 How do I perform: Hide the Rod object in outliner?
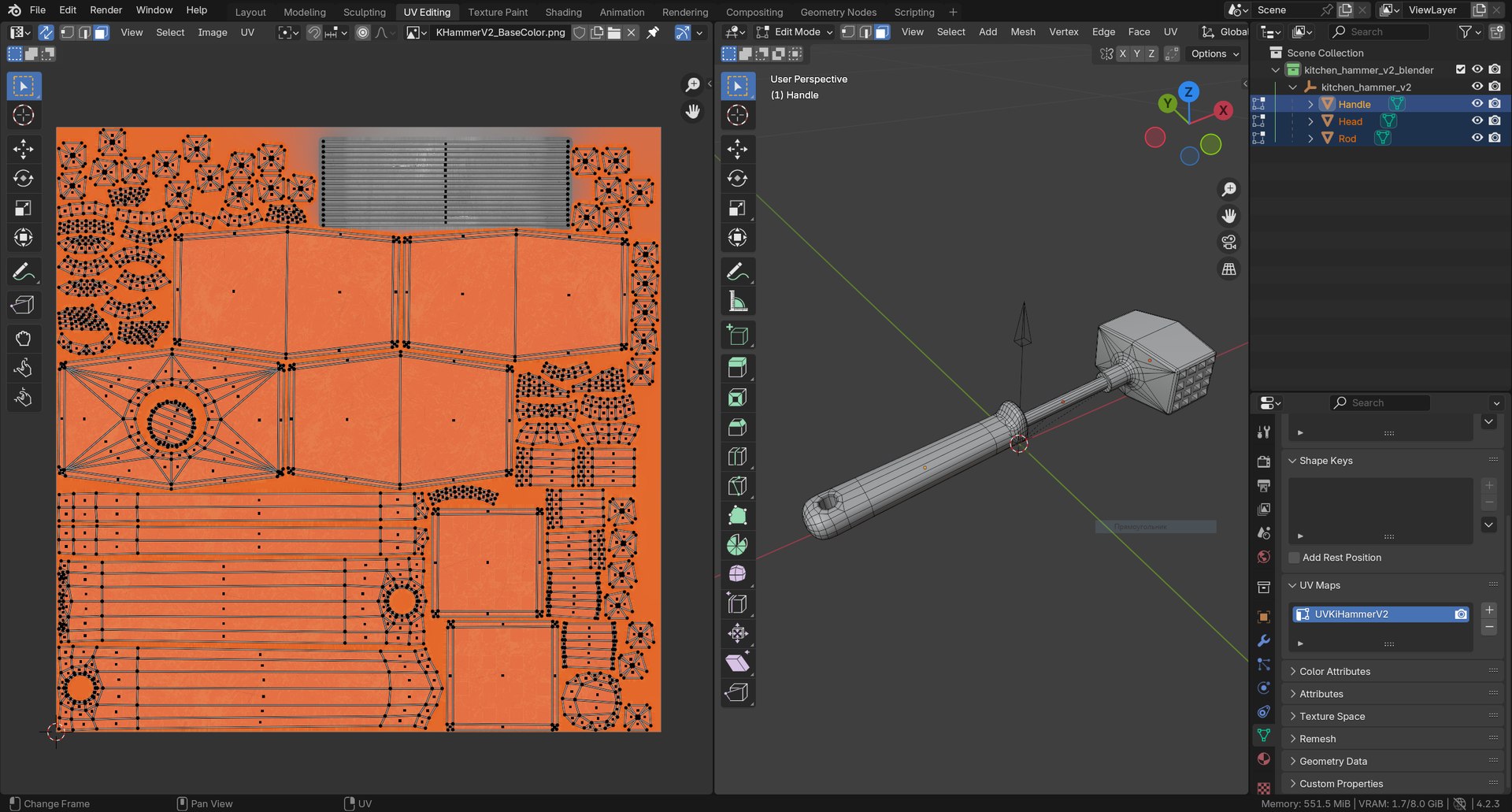point(1477,138)
